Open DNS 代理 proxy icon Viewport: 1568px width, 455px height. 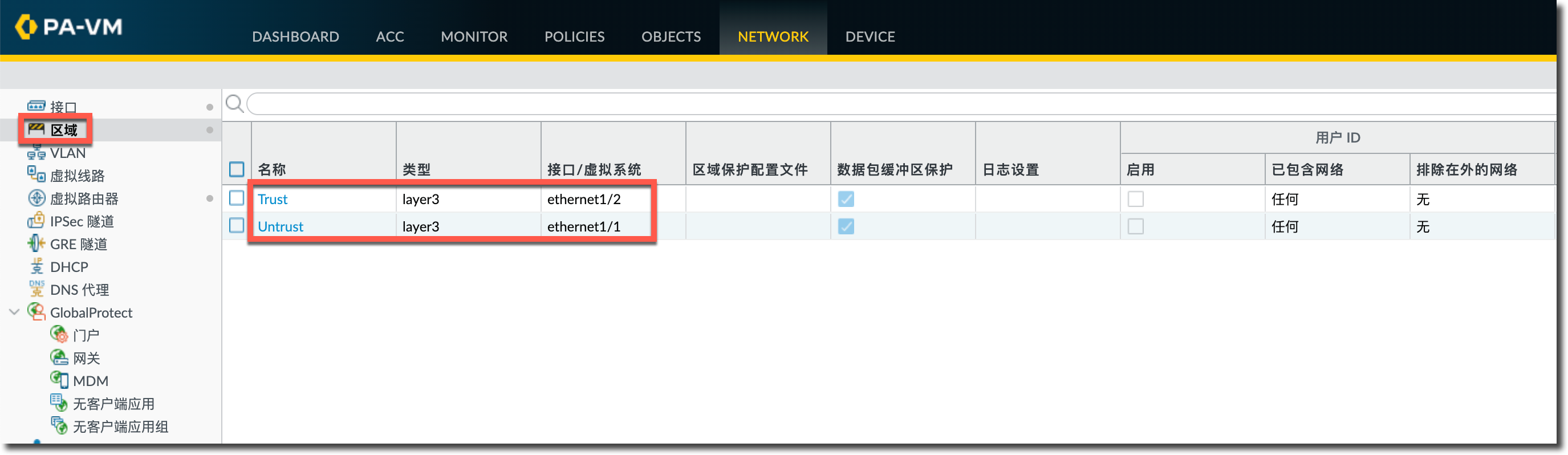click(36, 289)
